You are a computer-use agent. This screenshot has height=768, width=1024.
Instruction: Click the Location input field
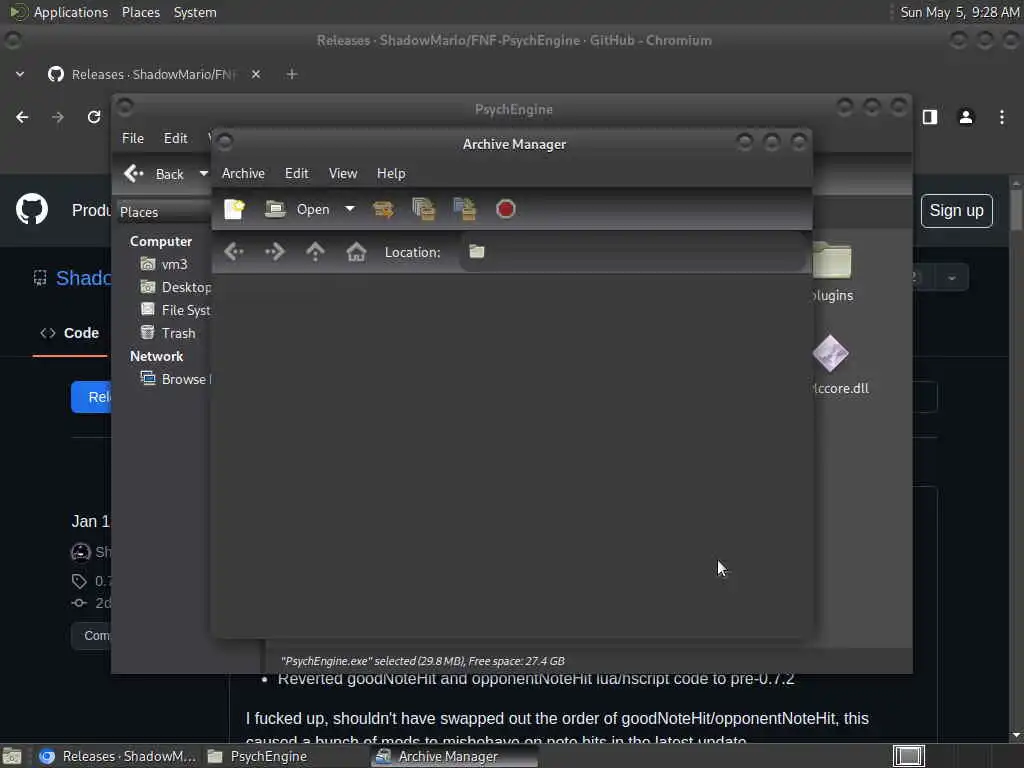coord(633,252)
